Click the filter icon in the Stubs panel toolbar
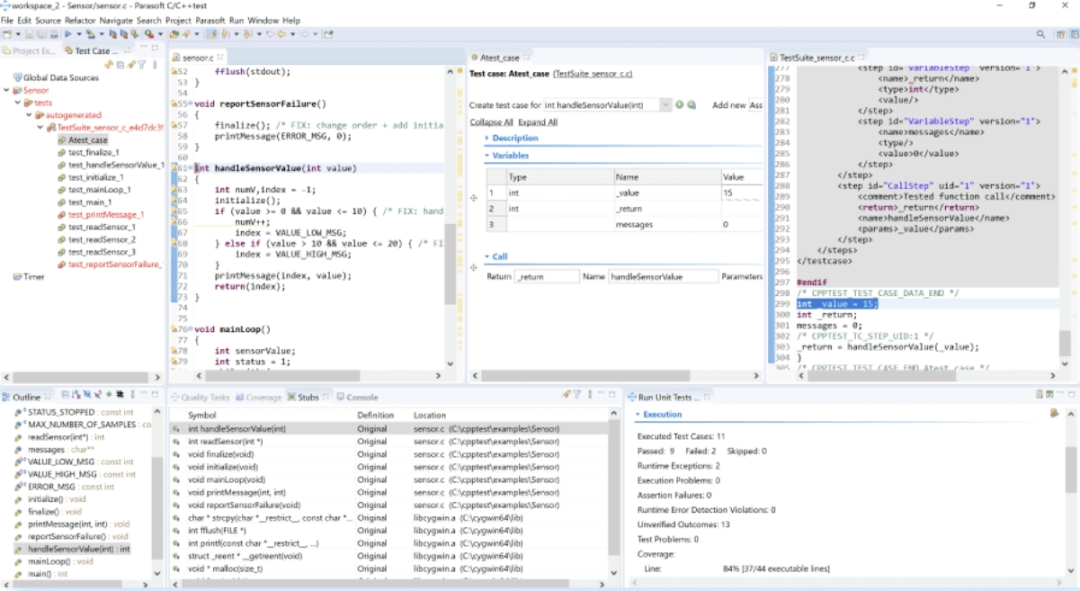Screen dimensions: 1080x591 click(x=577, y=394)
